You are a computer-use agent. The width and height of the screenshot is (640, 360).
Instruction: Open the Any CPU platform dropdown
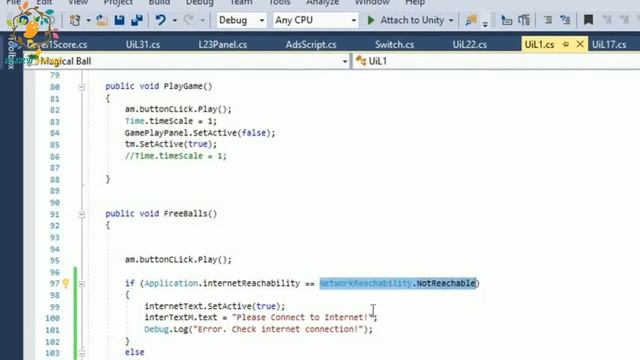316,20
